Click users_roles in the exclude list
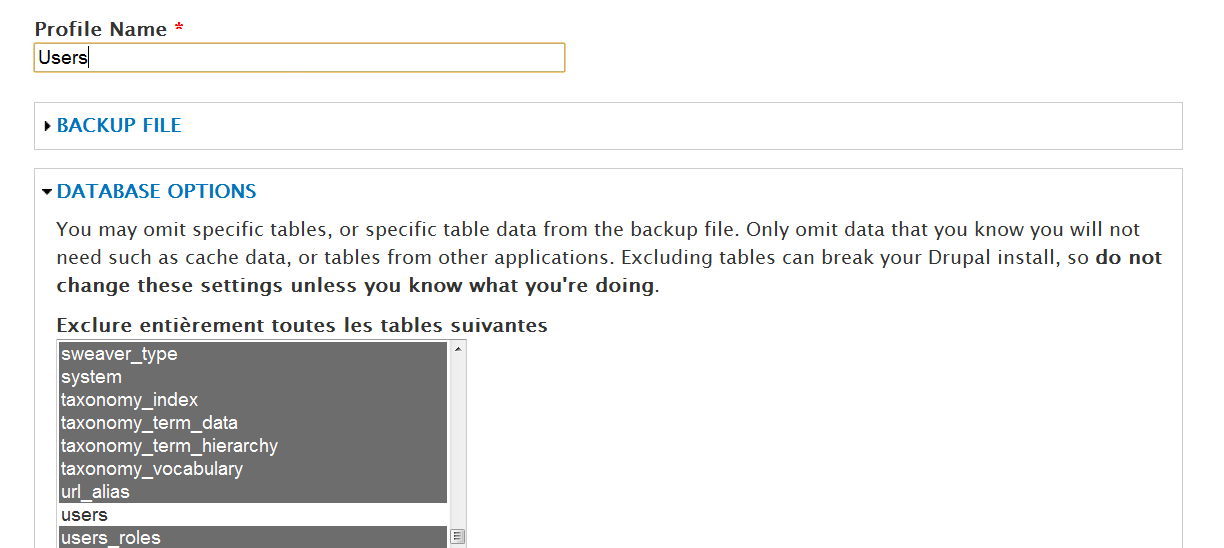 pyautogui.click(x=110, y=538)
